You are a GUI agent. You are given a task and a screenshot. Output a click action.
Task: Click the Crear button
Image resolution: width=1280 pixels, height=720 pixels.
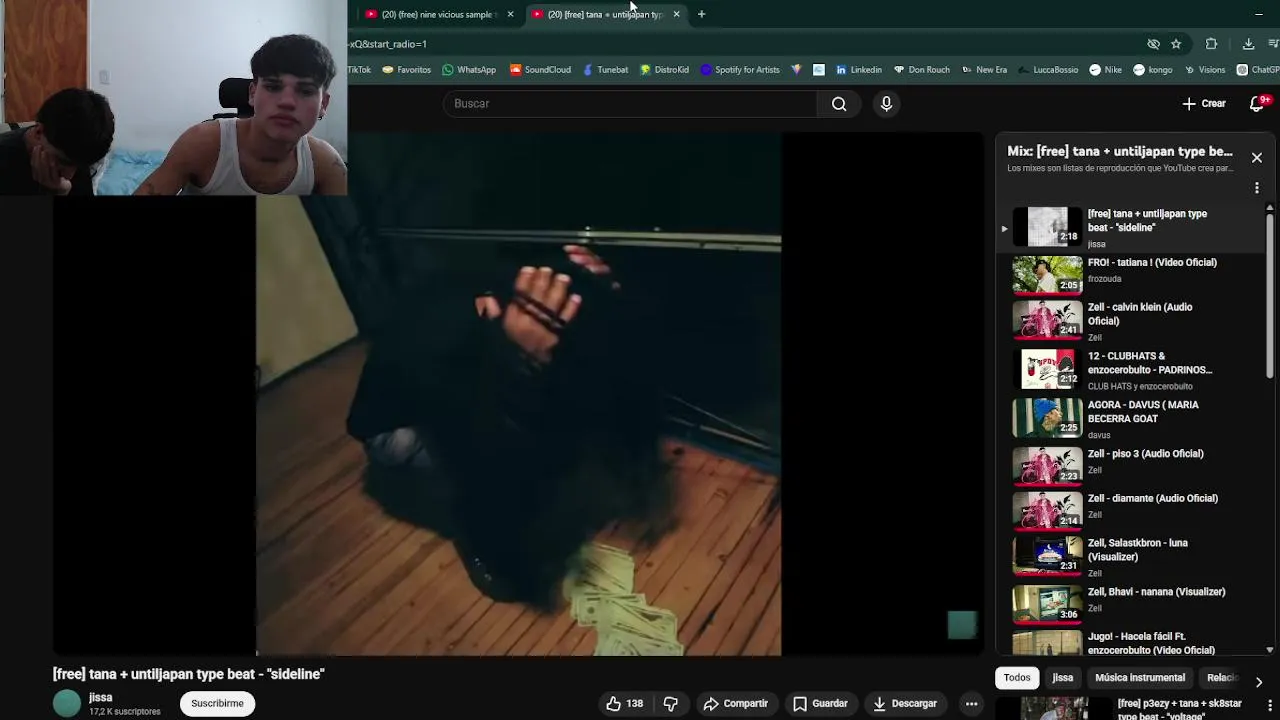click(x=1204, y=103)
